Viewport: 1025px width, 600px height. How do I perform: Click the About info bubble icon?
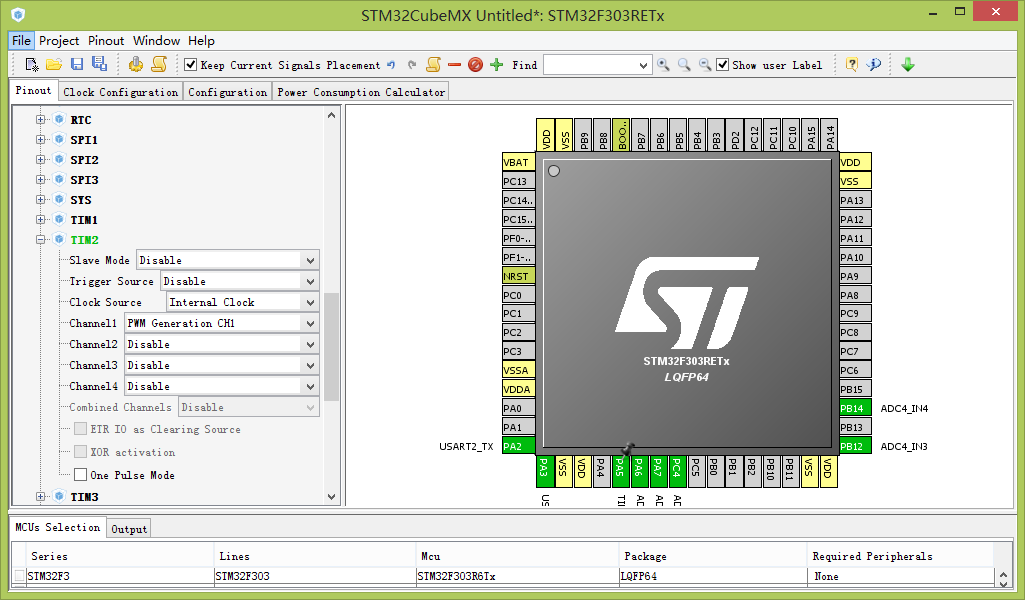point(873,64)
